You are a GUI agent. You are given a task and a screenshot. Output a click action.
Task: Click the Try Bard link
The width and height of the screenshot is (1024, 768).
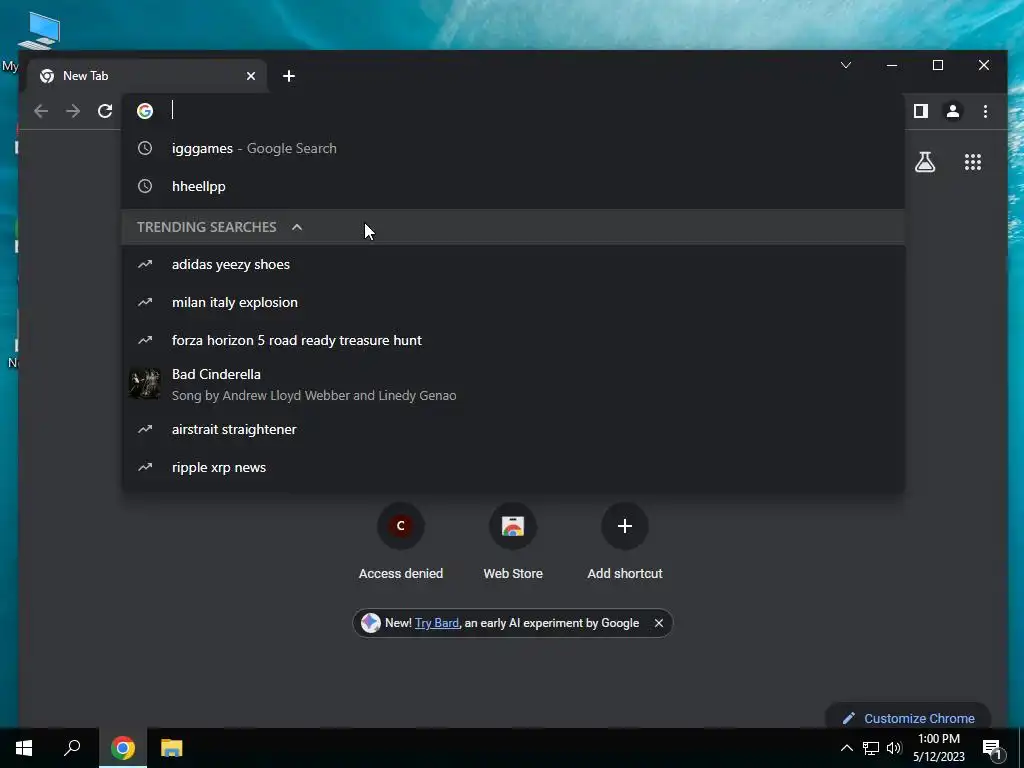click(x=437, y=623)
